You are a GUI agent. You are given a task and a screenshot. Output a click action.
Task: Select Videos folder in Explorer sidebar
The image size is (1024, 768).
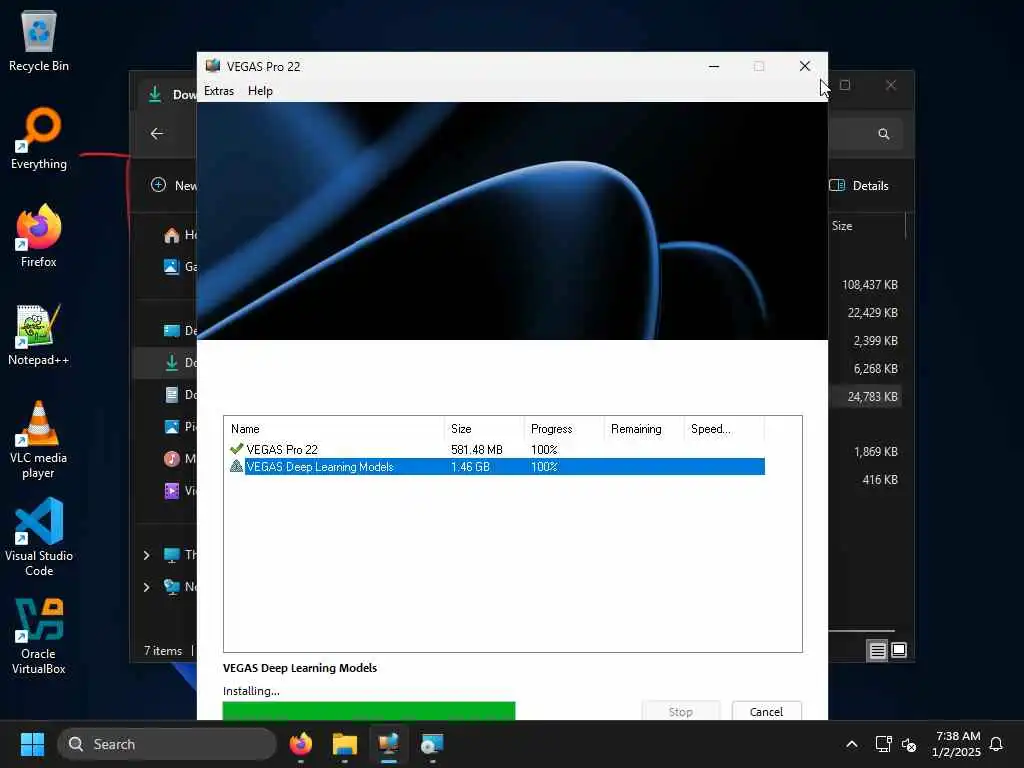[x=180, y=490]
